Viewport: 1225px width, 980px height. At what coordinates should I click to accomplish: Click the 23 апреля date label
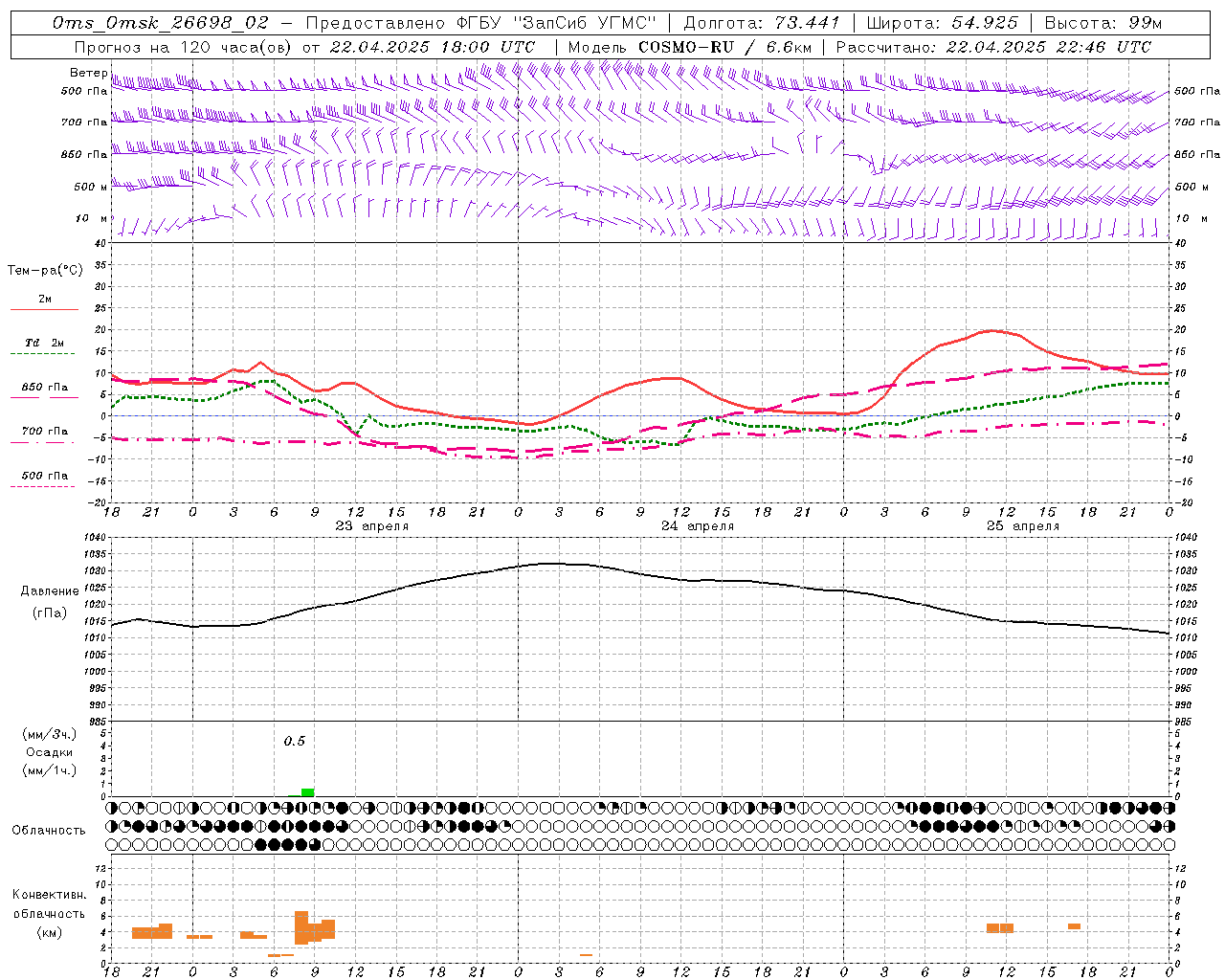tap(372, 526)
